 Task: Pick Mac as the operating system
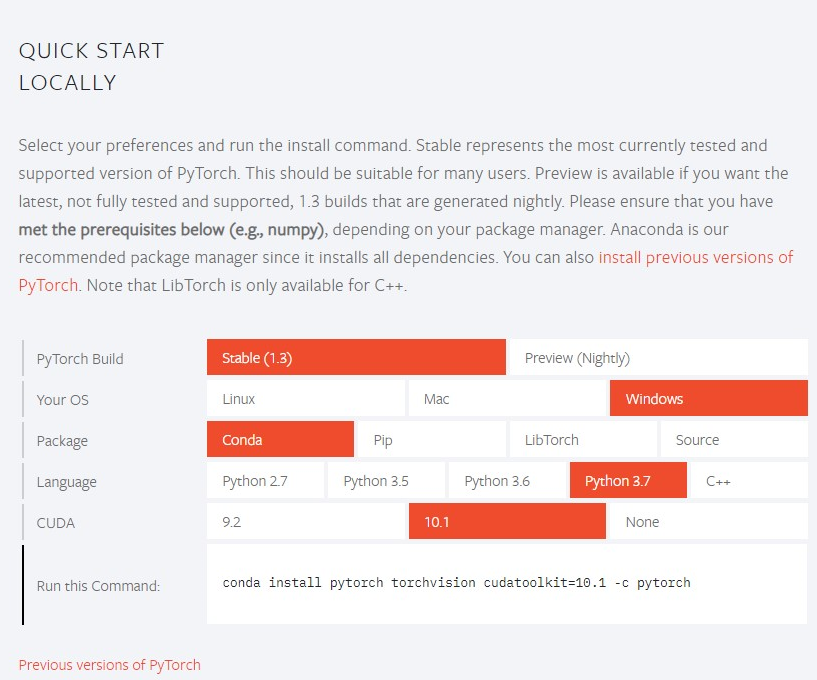click(x=507, y=399)
